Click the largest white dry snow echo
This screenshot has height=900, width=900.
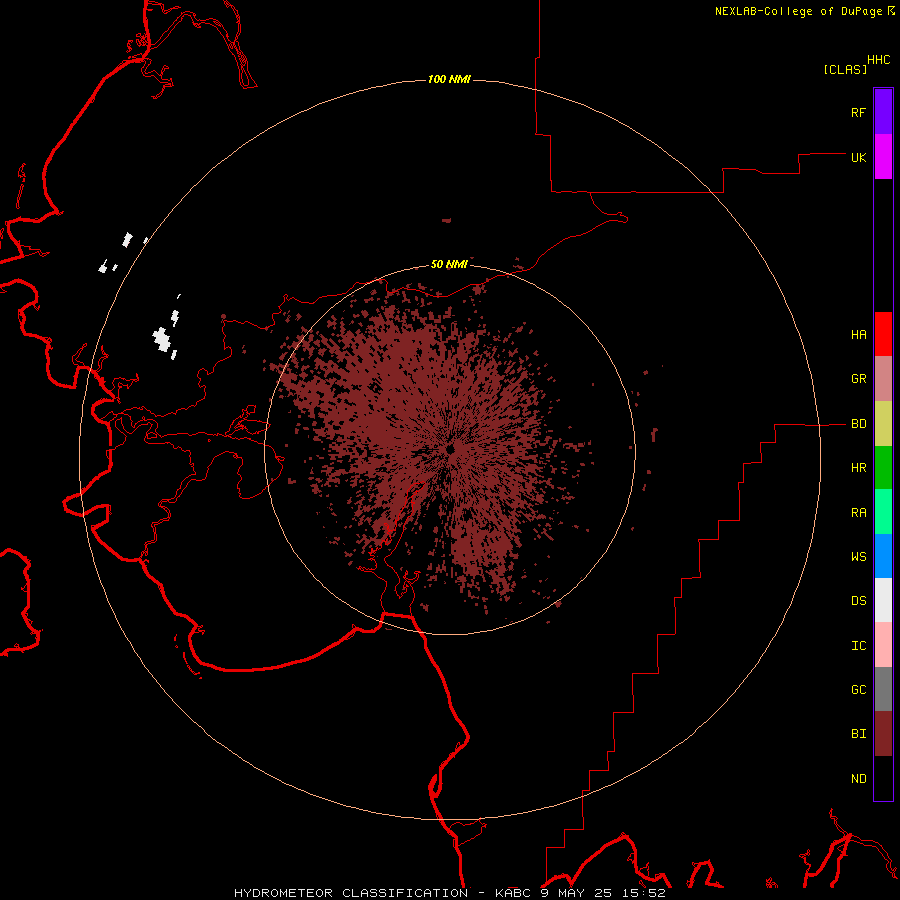(x=162, y=339)
